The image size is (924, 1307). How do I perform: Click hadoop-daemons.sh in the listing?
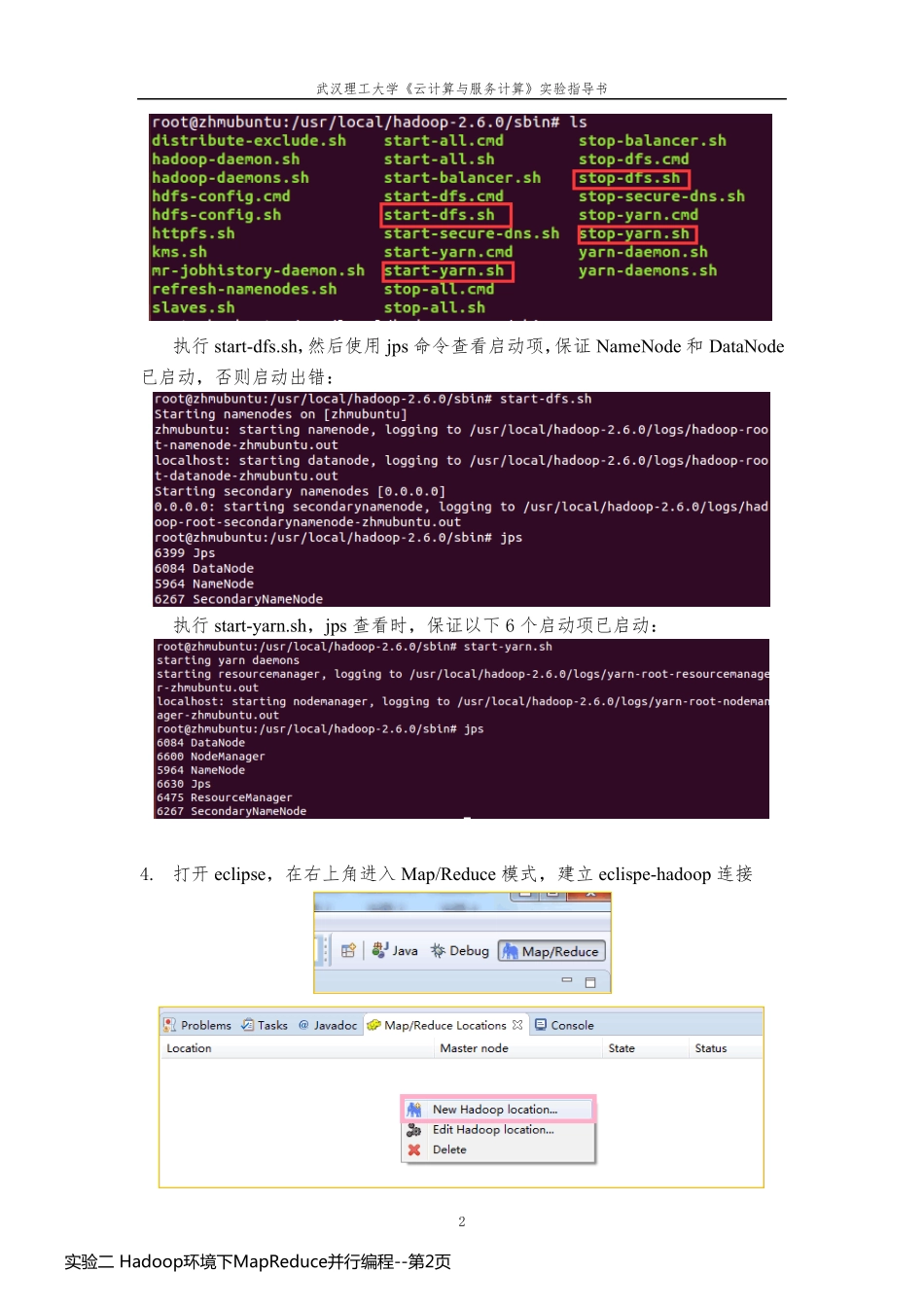coord(231,178)
